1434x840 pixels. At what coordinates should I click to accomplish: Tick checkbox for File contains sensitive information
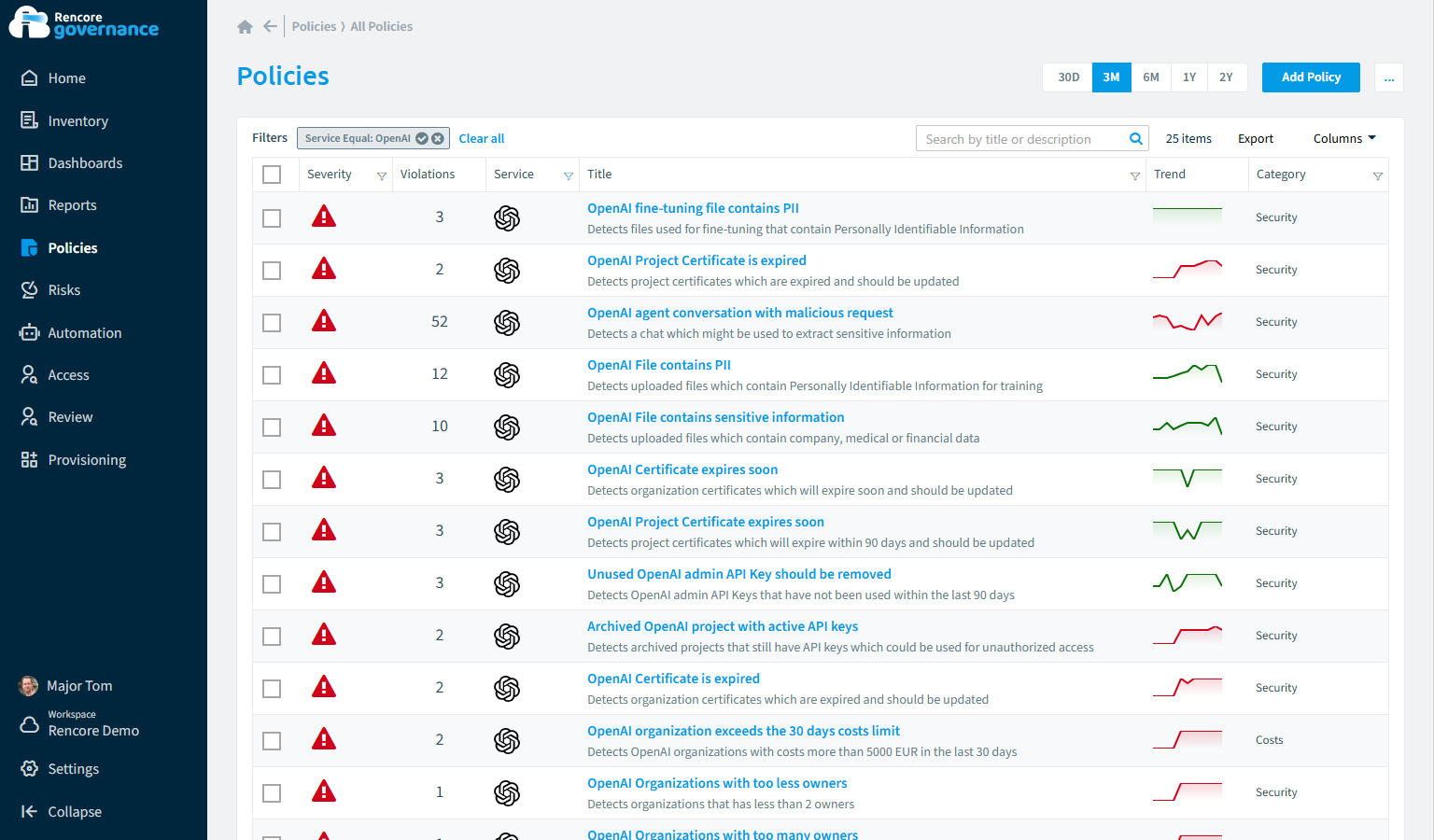point(272,427)
